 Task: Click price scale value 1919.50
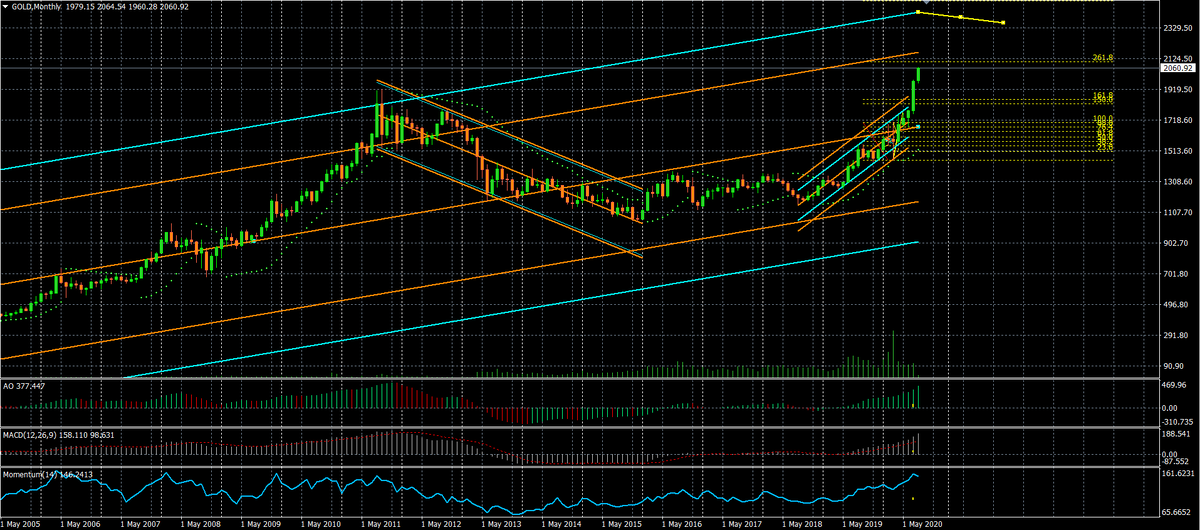1179,90
